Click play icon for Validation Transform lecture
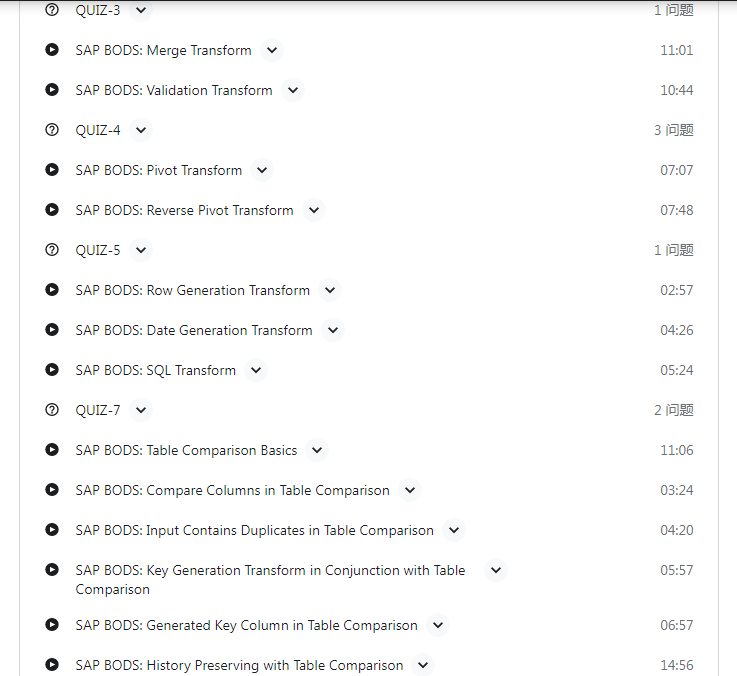Screen dimensions: 737x676 click(x=52, y=89)
